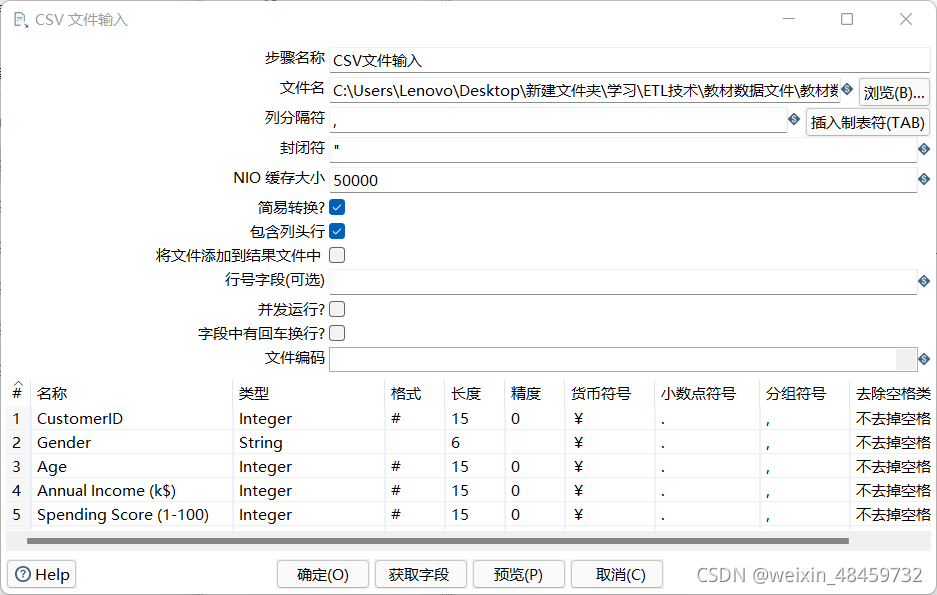Sort the table by the 名称 column header
This screenshot has height=595, width=937.
[x=131, y=394]
